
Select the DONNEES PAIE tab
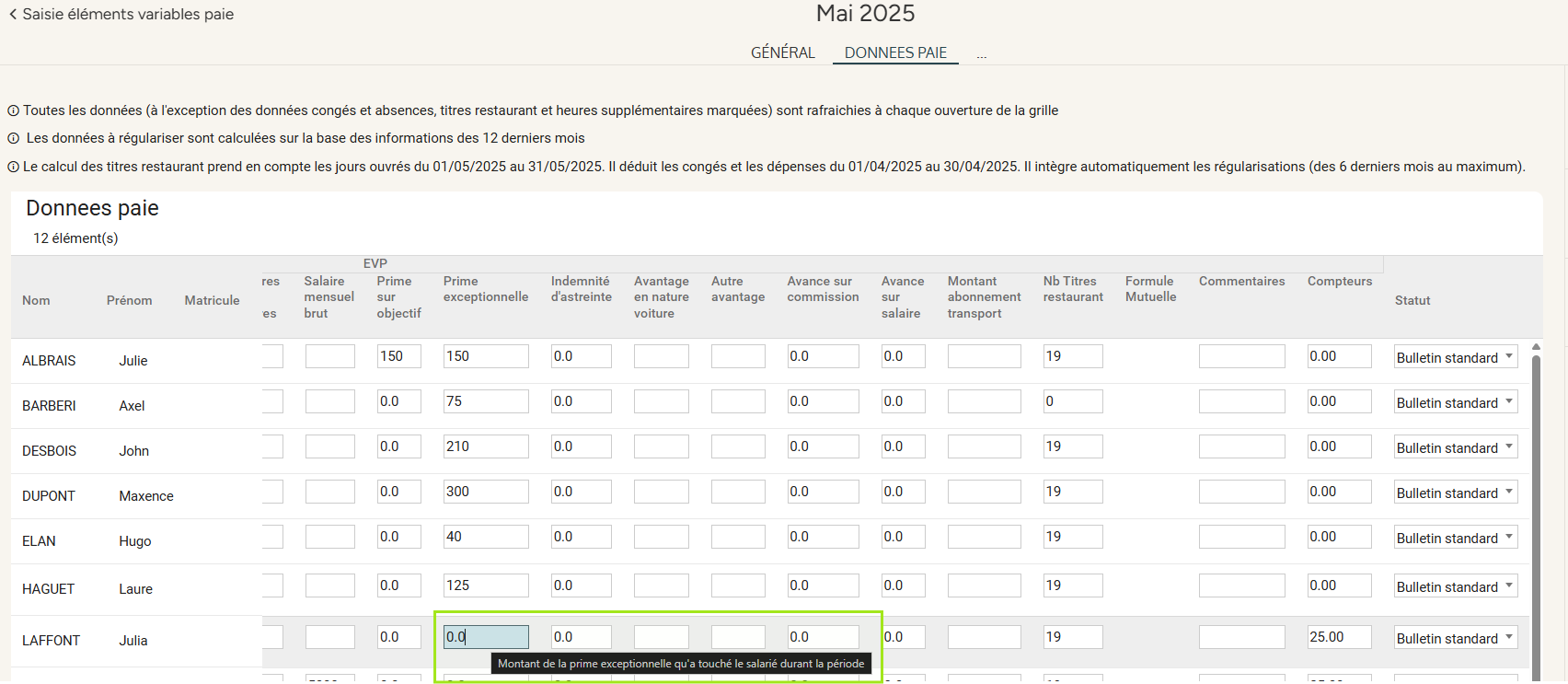[x=895, y=52]
